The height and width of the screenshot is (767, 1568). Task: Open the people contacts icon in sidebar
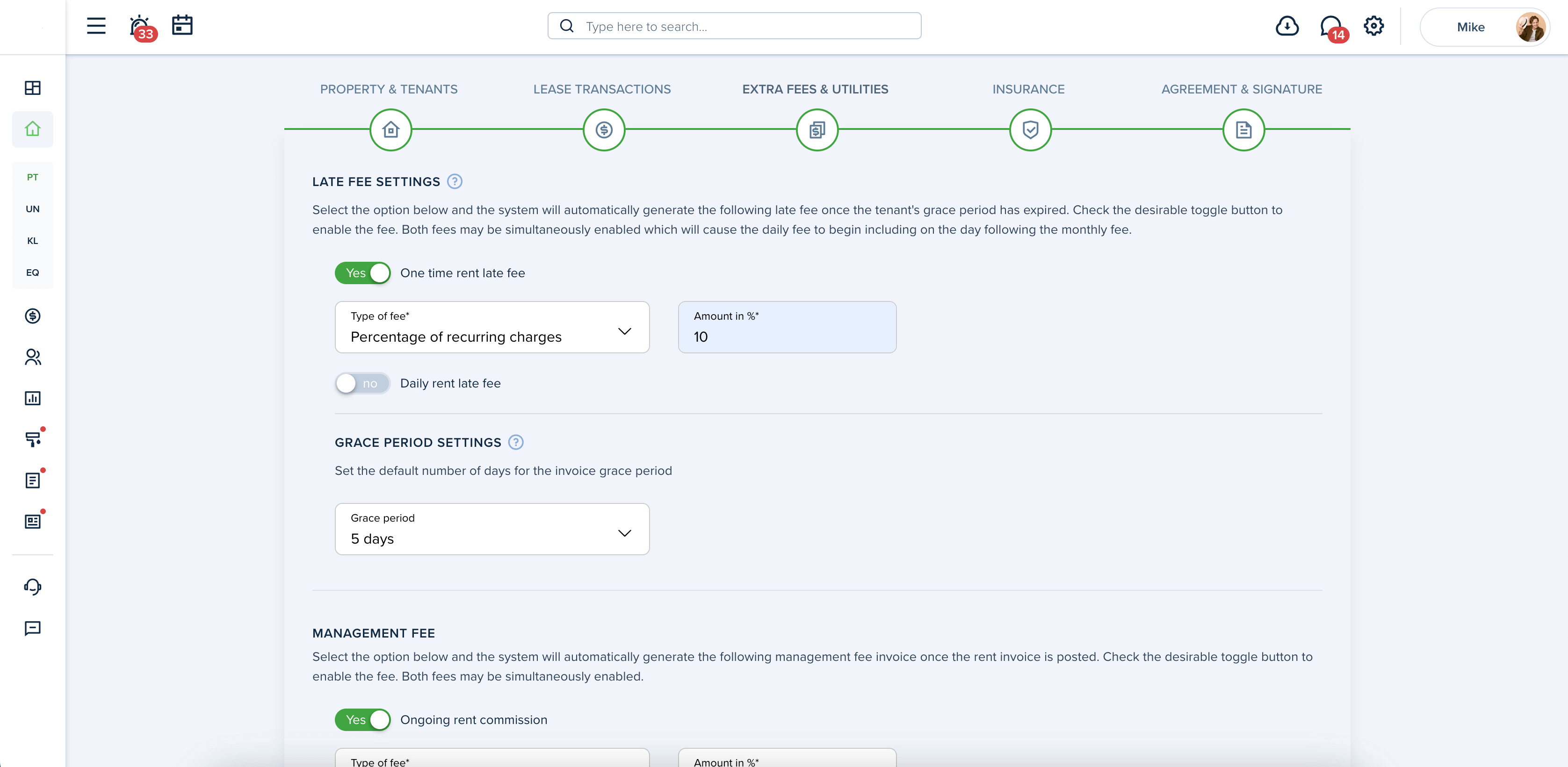(x=33, y=357)
